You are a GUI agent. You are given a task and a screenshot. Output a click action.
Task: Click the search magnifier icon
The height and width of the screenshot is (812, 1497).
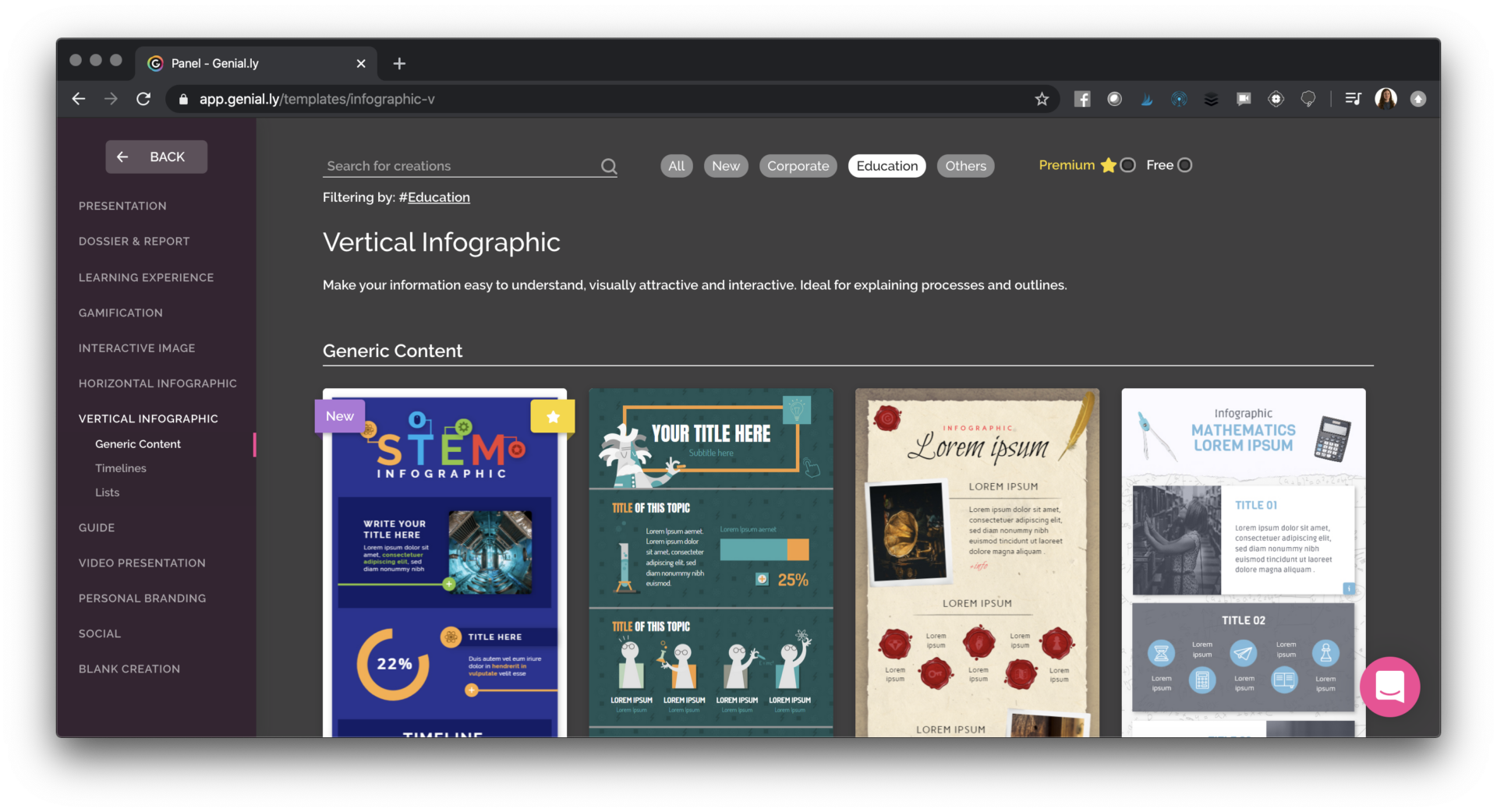coord(609,166)
